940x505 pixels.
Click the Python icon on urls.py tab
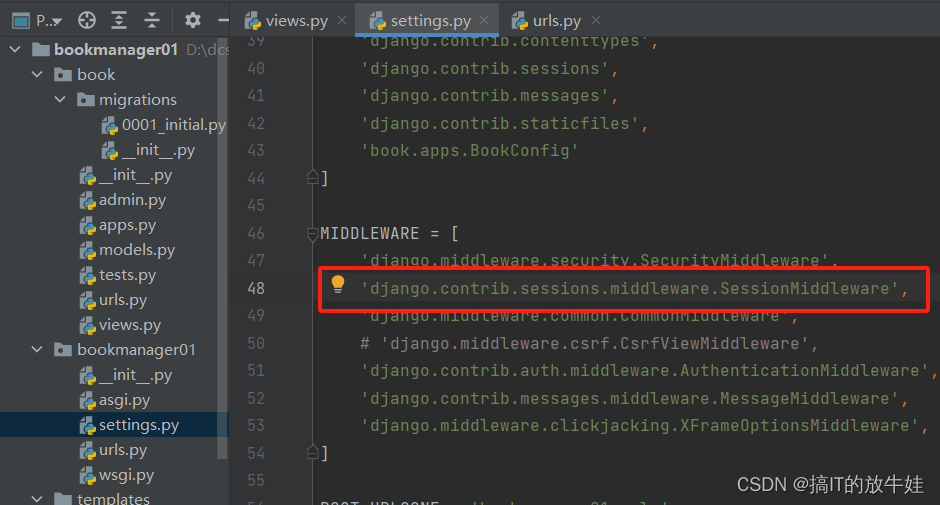tap(520, 21)
